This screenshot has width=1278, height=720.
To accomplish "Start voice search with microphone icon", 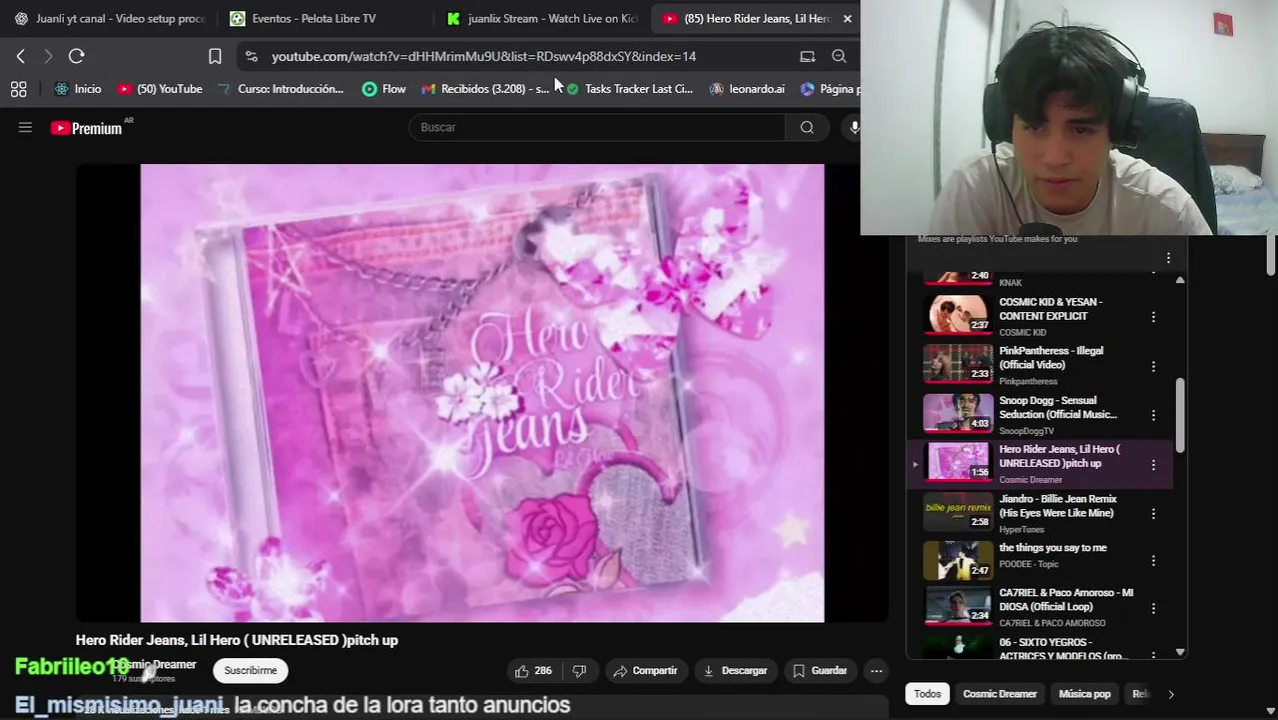I will pos(853,127).
